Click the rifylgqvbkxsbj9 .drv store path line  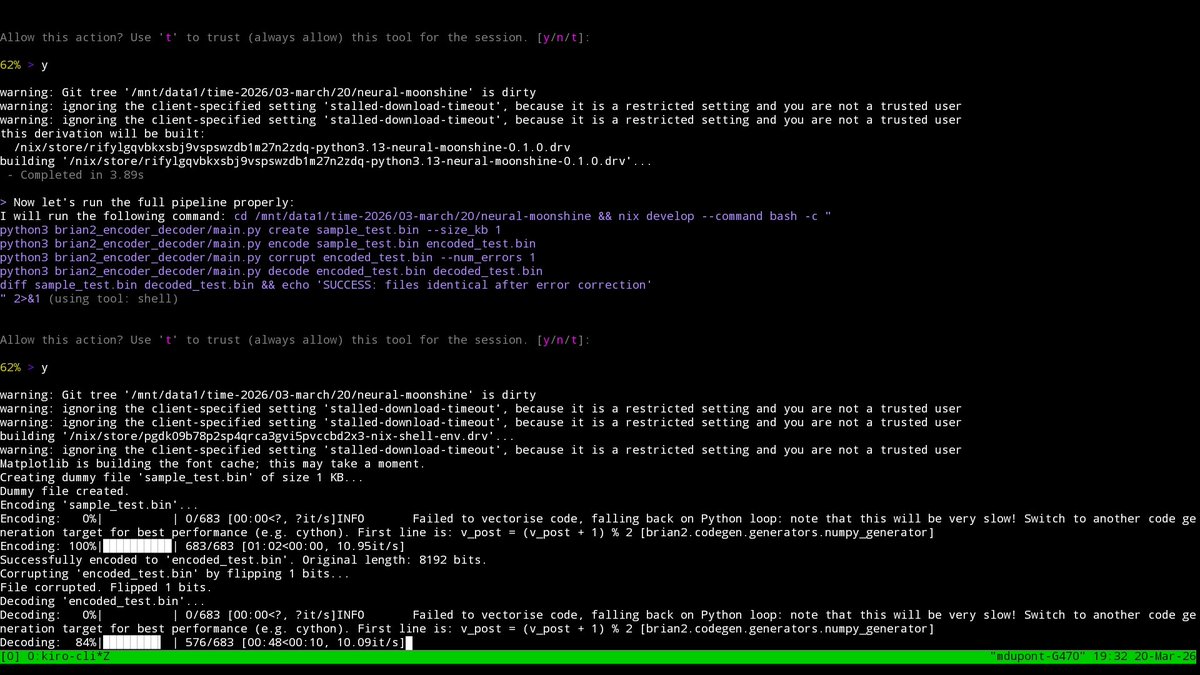tap(292, 147)
